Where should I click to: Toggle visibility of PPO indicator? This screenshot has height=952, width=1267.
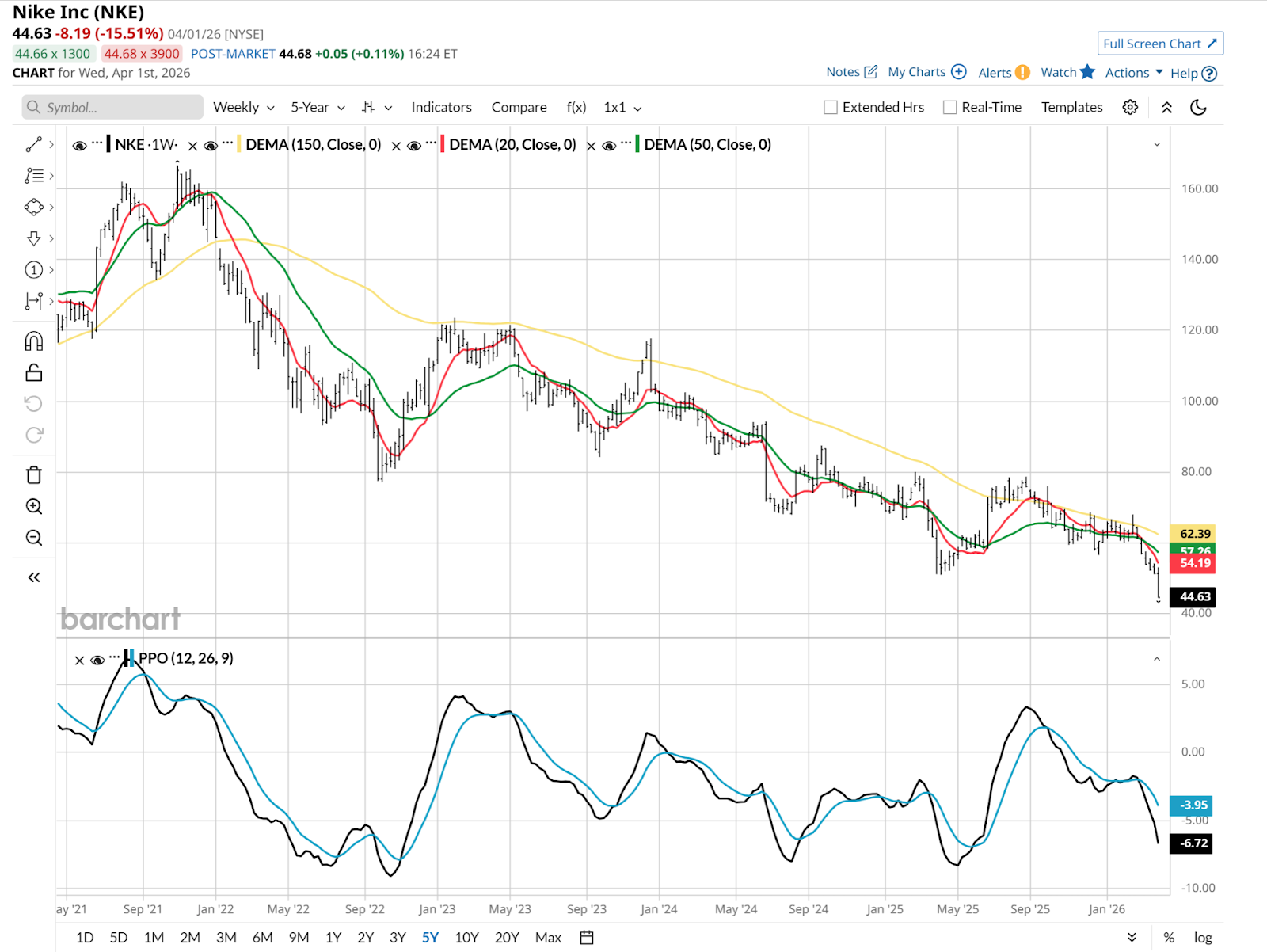[x=97, y=661]
